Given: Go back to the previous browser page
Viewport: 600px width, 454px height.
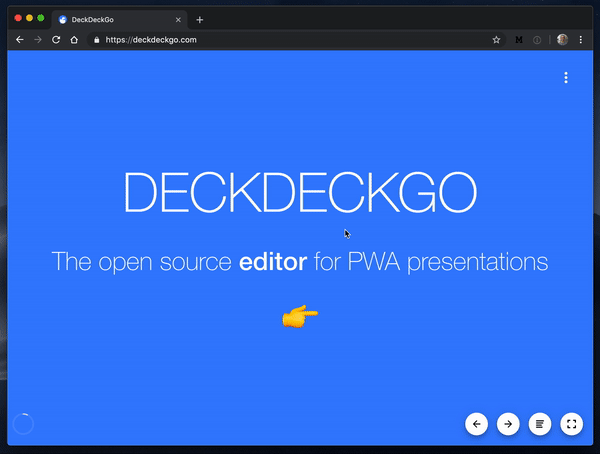Looking at the screenshot, I should pos(20,40).
